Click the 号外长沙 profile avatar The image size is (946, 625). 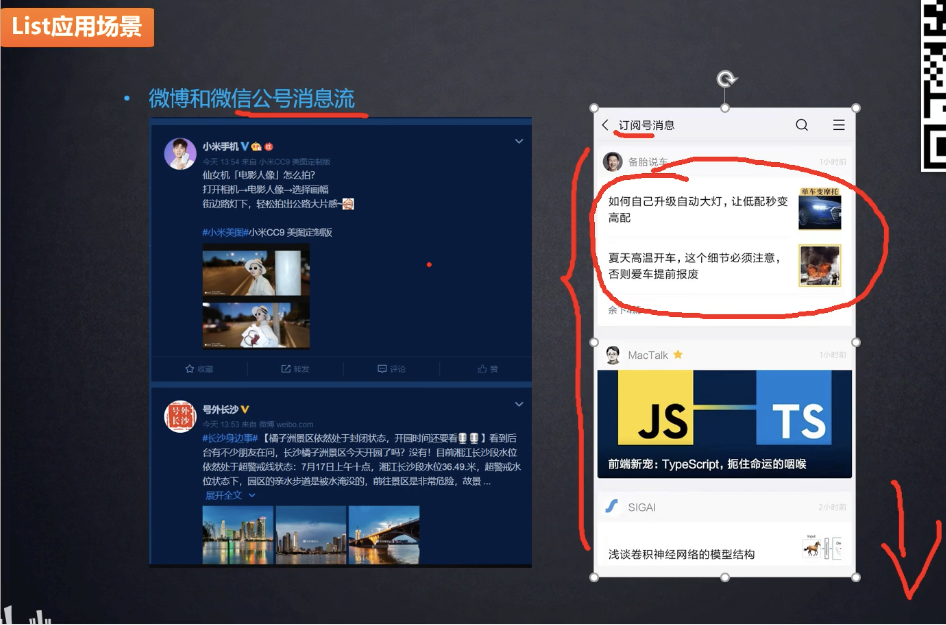180,416
